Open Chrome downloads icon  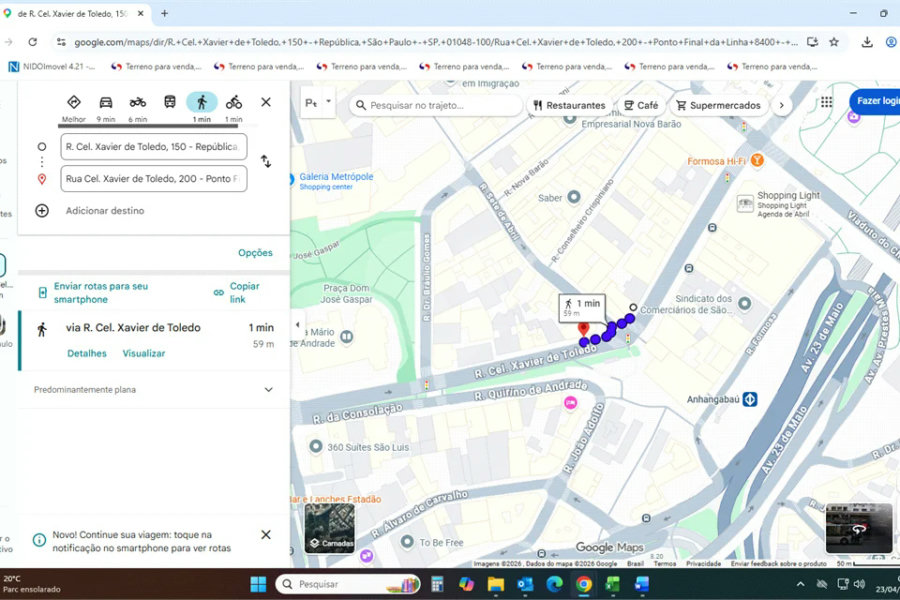tap(867, 42)
